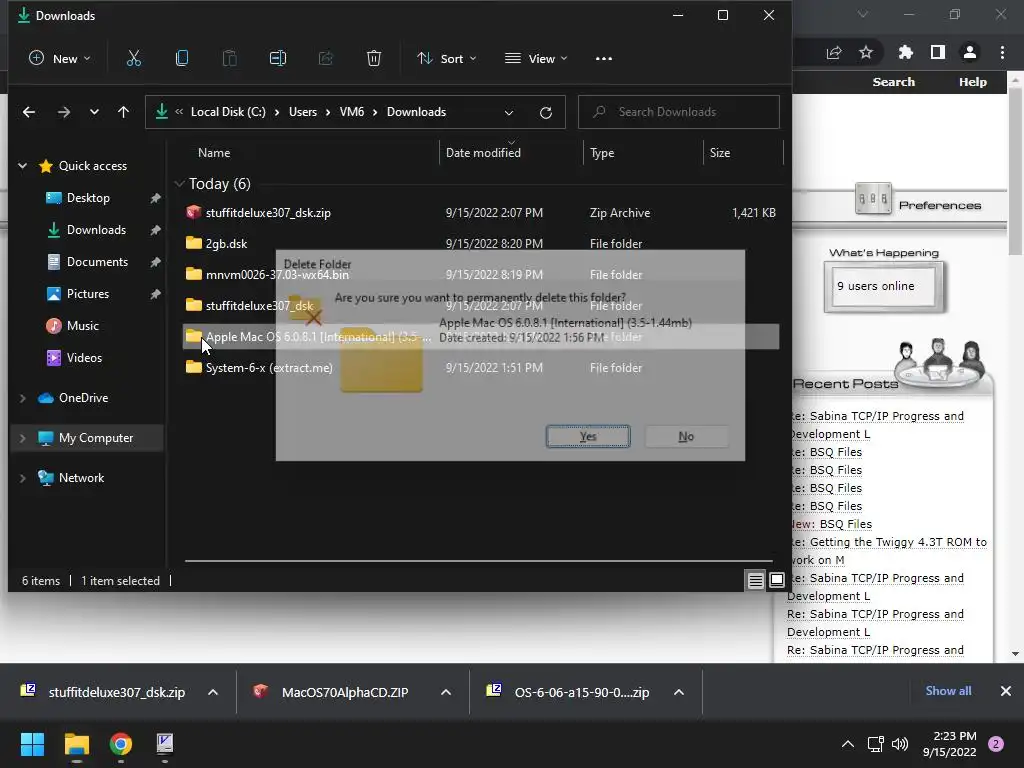Open Chrome three-dot menu
Screen dimensions: 1024x768
(1002, 52)
